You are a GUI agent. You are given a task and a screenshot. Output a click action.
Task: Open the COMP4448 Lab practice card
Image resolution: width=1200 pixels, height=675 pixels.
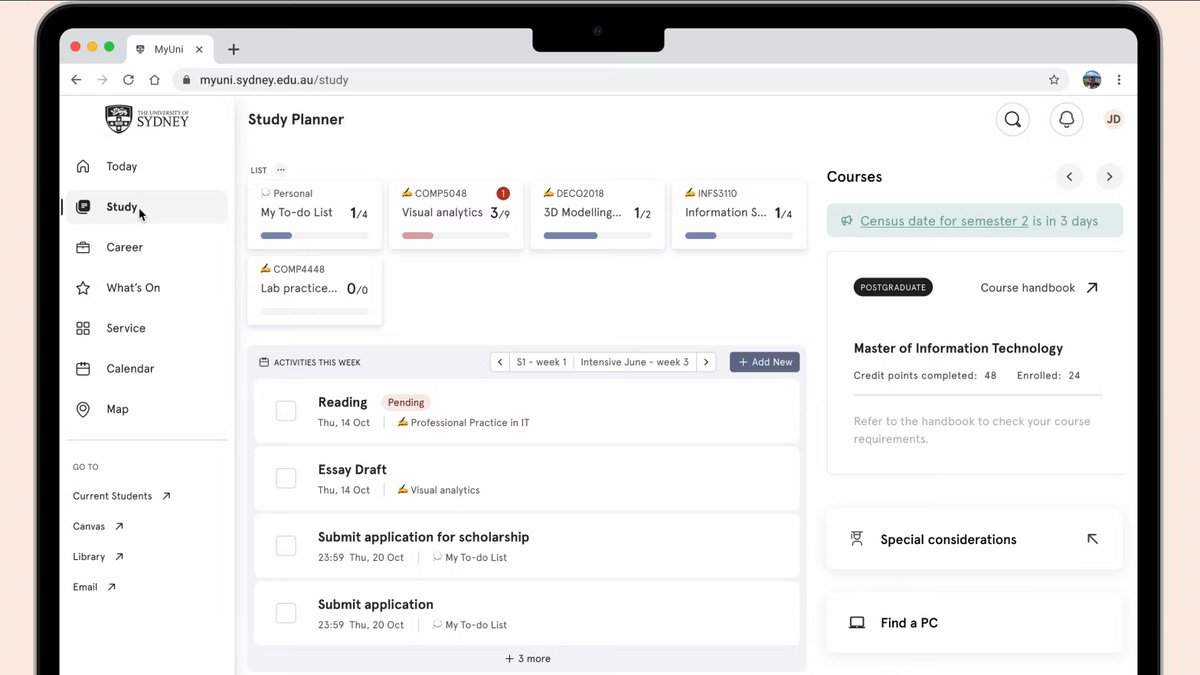click(314, 290)
